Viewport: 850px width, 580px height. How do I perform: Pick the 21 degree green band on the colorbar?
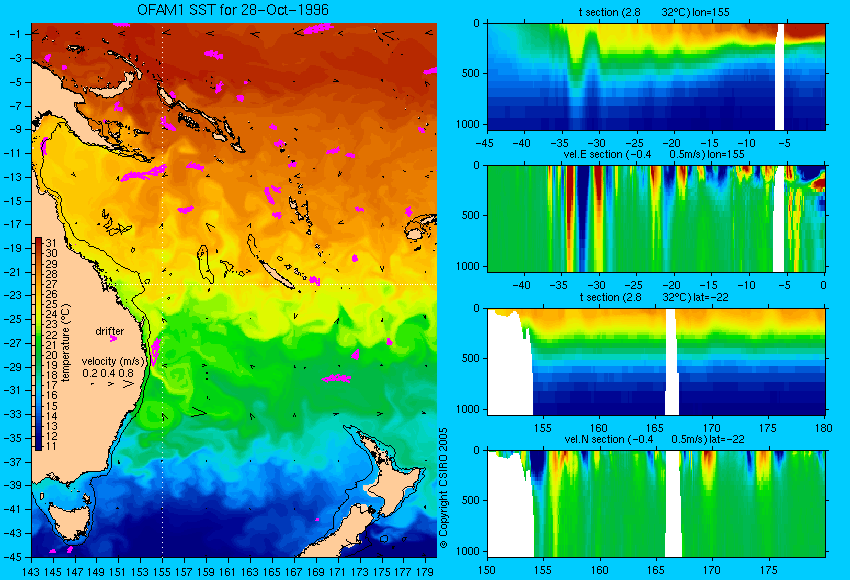38,344
